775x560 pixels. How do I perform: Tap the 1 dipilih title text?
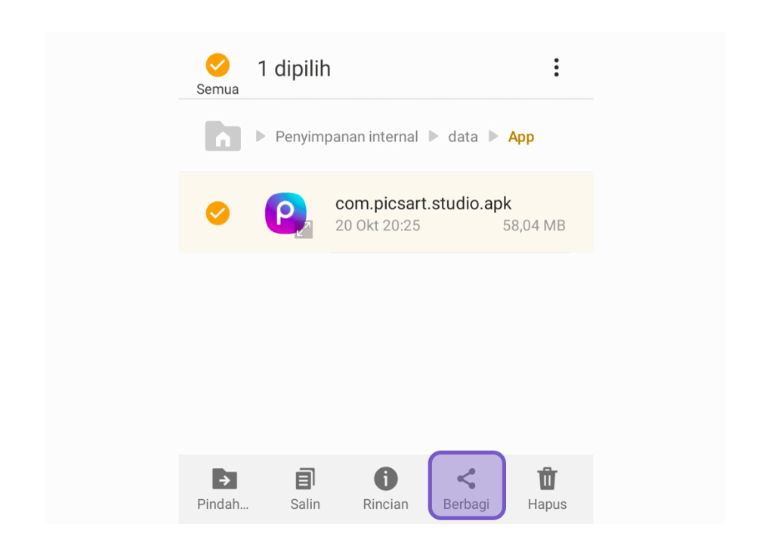click(x=294, y=69)
